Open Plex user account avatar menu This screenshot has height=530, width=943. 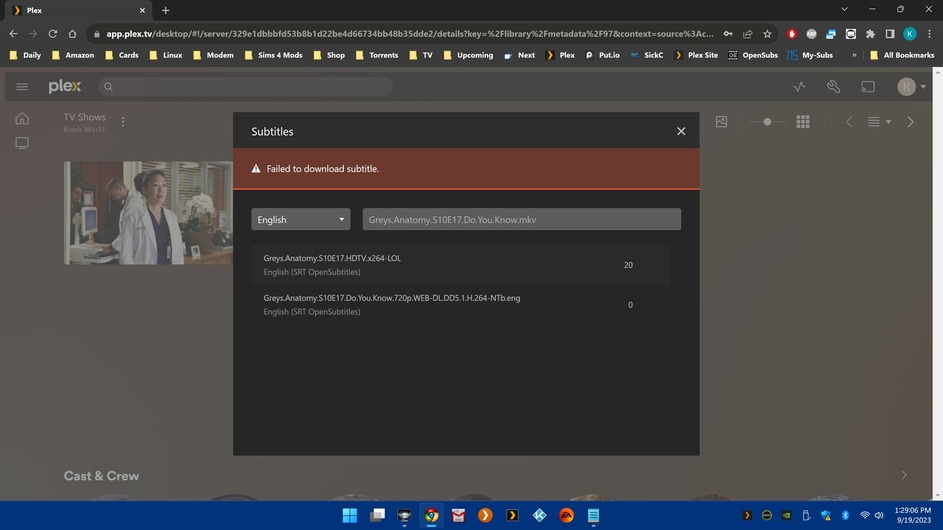[x=911, y=87]
